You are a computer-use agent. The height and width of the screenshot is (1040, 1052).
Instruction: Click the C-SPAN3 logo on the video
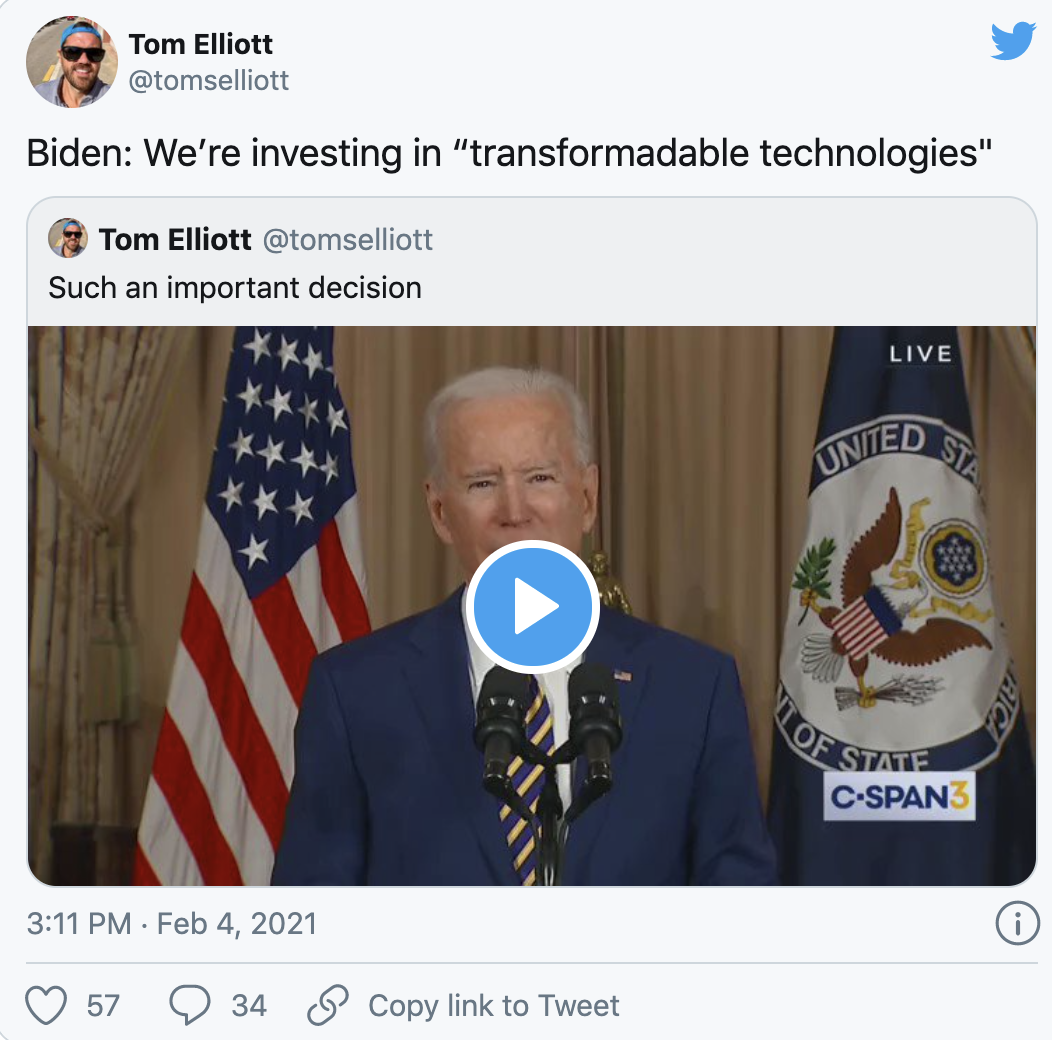[x=899, y=797]
